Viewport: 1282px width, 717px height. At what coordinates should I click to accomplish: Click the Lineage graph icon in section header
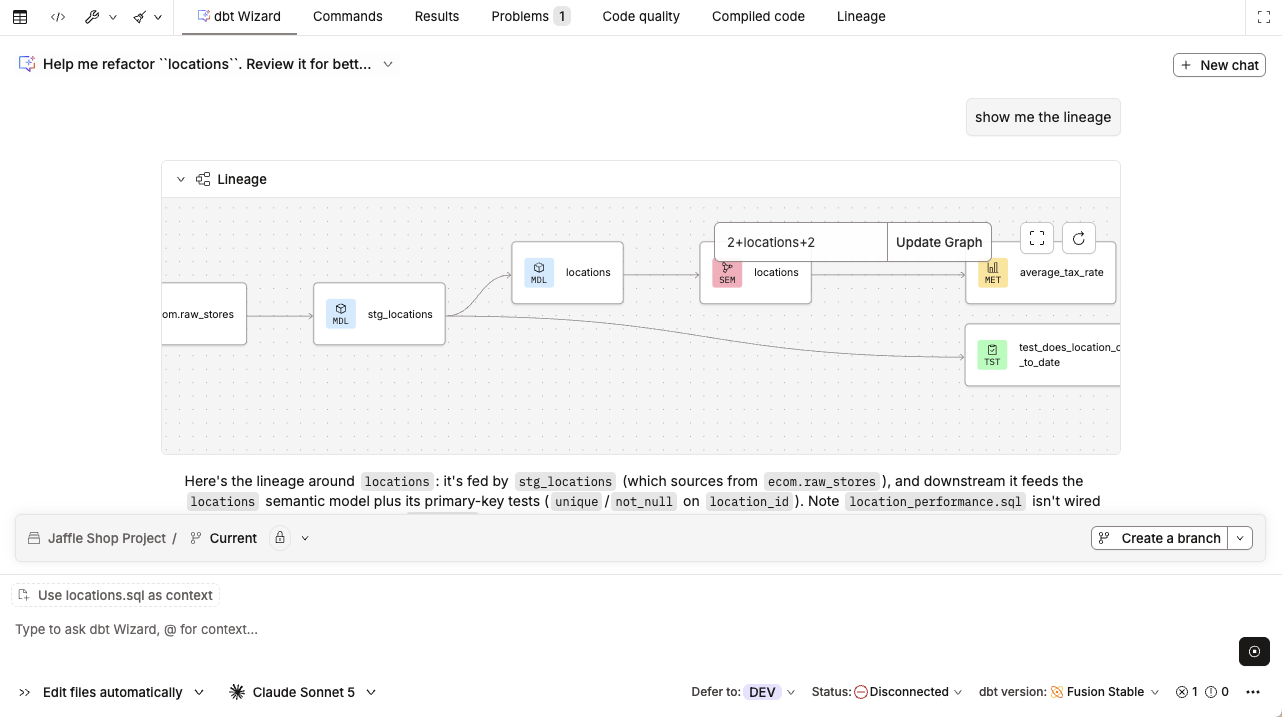[203, 179]
